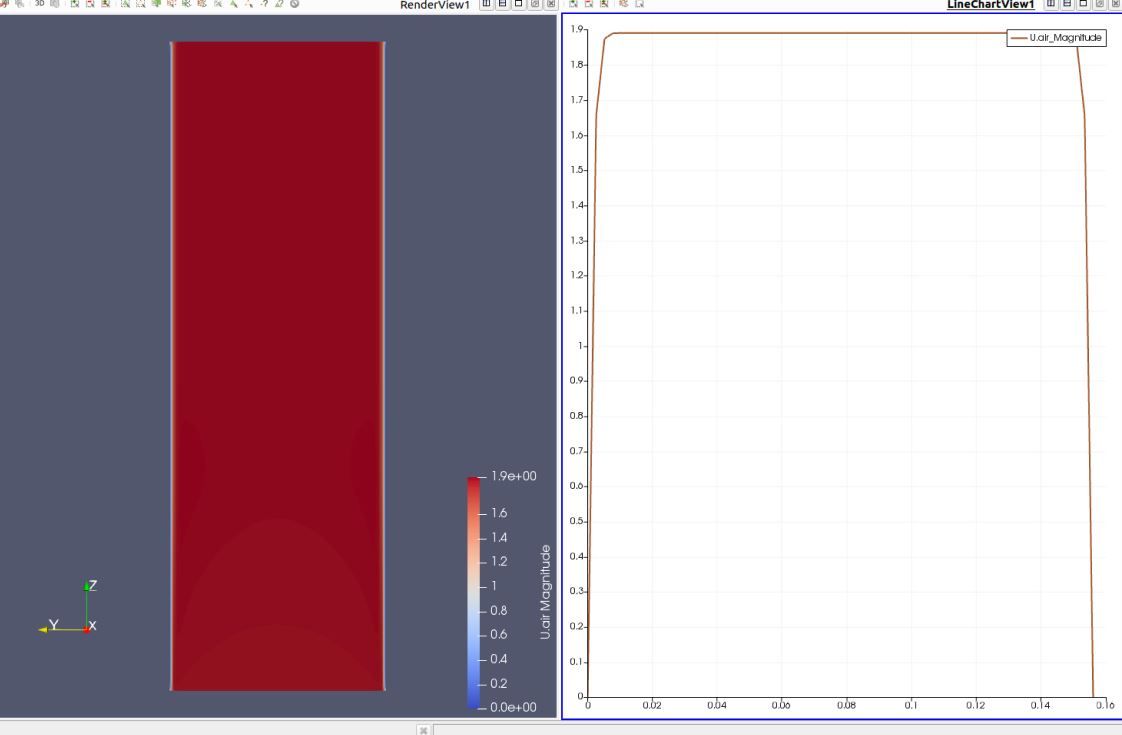The image size is (1122, 735).
Task: Click the 1.9 y-axis tick label
Action: click(577, 29)
